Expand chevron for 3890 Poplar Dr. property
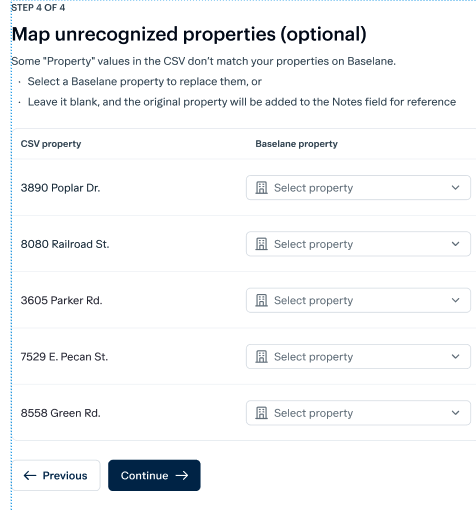The height and width of the screenshot is (510, 476). [455, 188]
